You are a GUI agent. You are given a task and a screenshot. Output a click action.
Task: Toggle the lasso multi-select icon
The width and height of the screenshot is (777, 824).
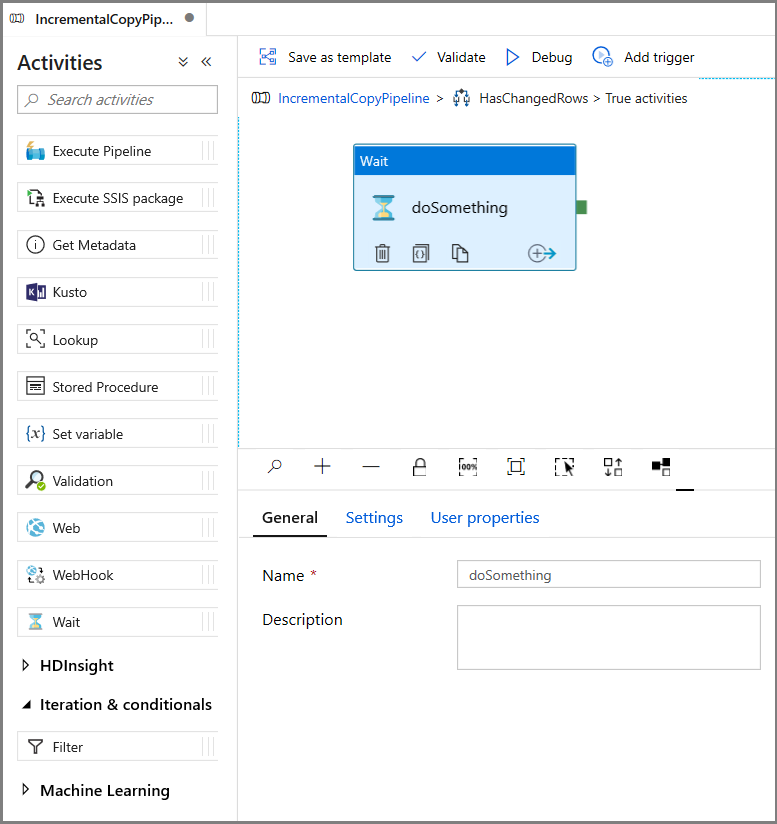click(x=564, y=466)
